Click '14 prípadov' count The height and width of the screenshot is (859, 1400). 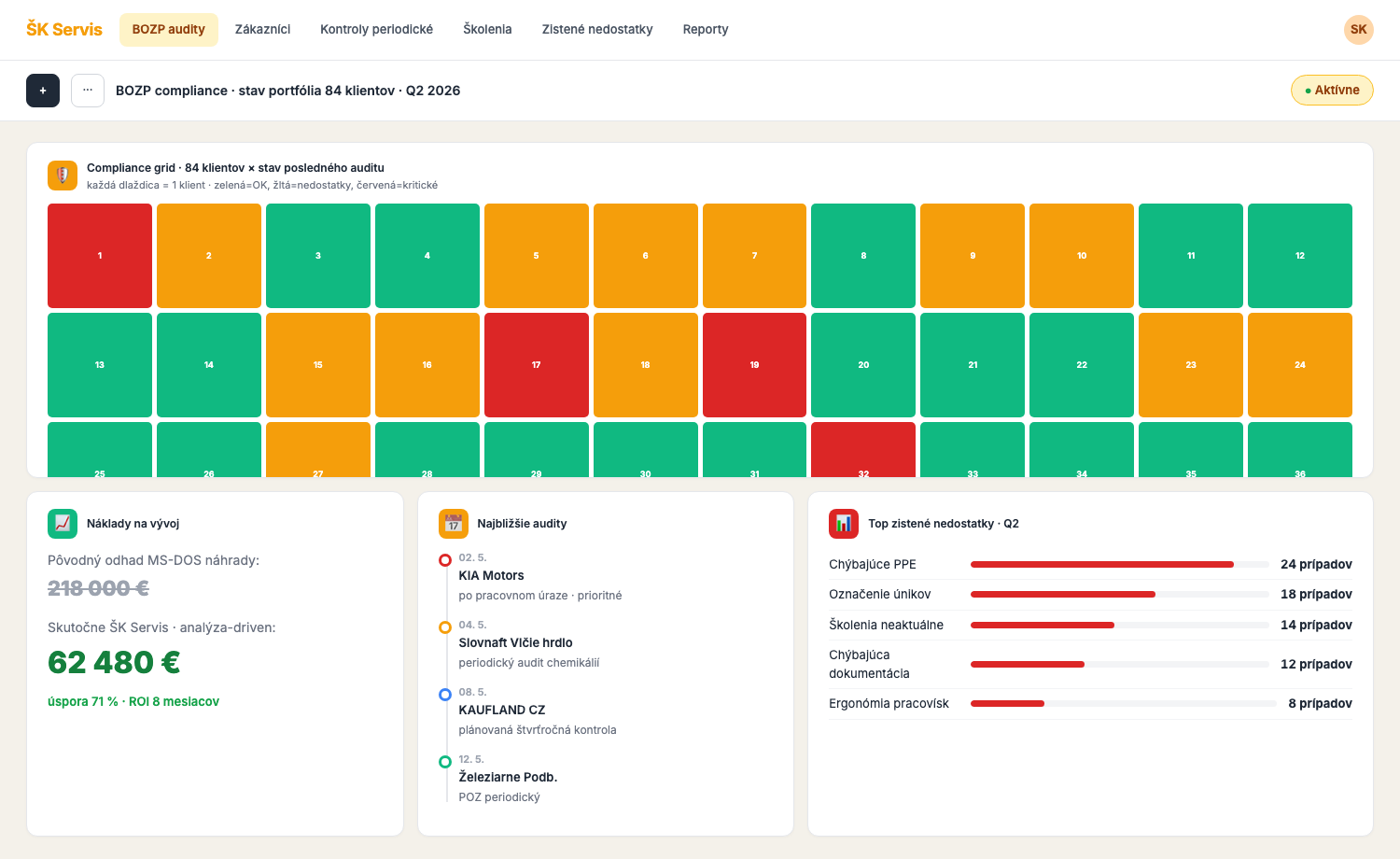(x=1316, y=626)
